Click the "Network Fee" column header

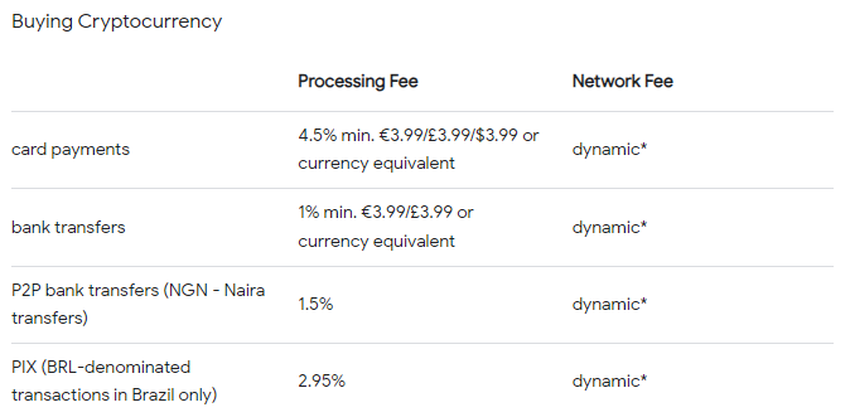click(x=622, y=81)
